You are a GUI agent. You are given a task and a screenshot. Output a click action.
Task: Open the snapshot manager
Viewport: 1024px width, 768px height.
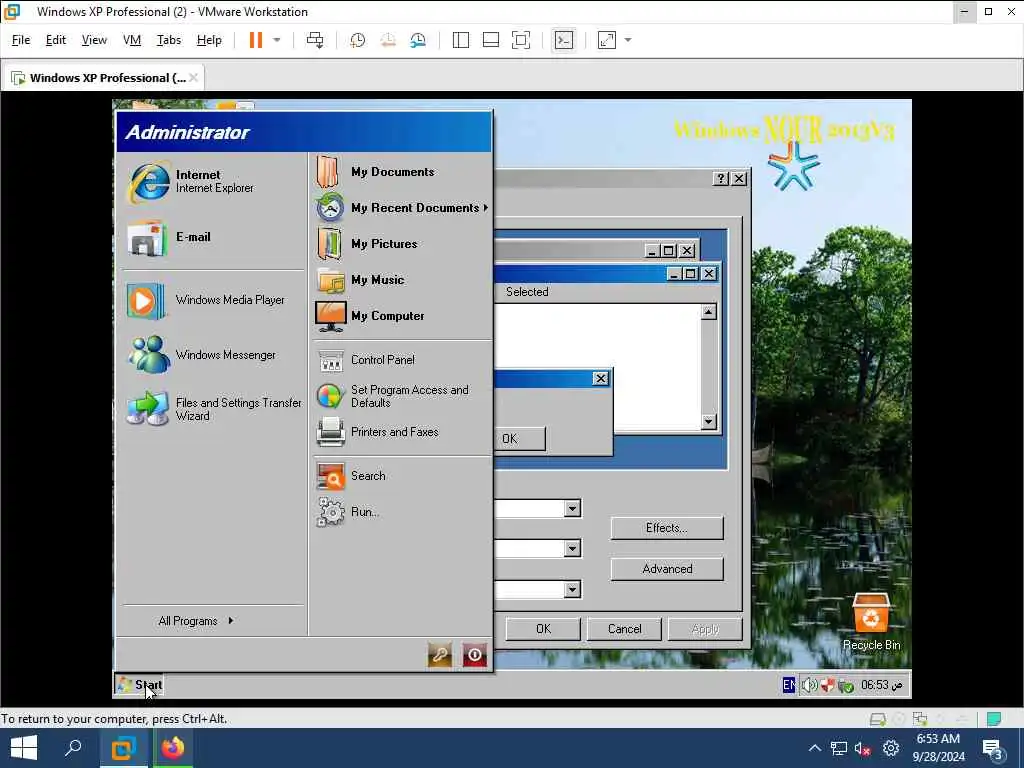[x=418, y=40]
